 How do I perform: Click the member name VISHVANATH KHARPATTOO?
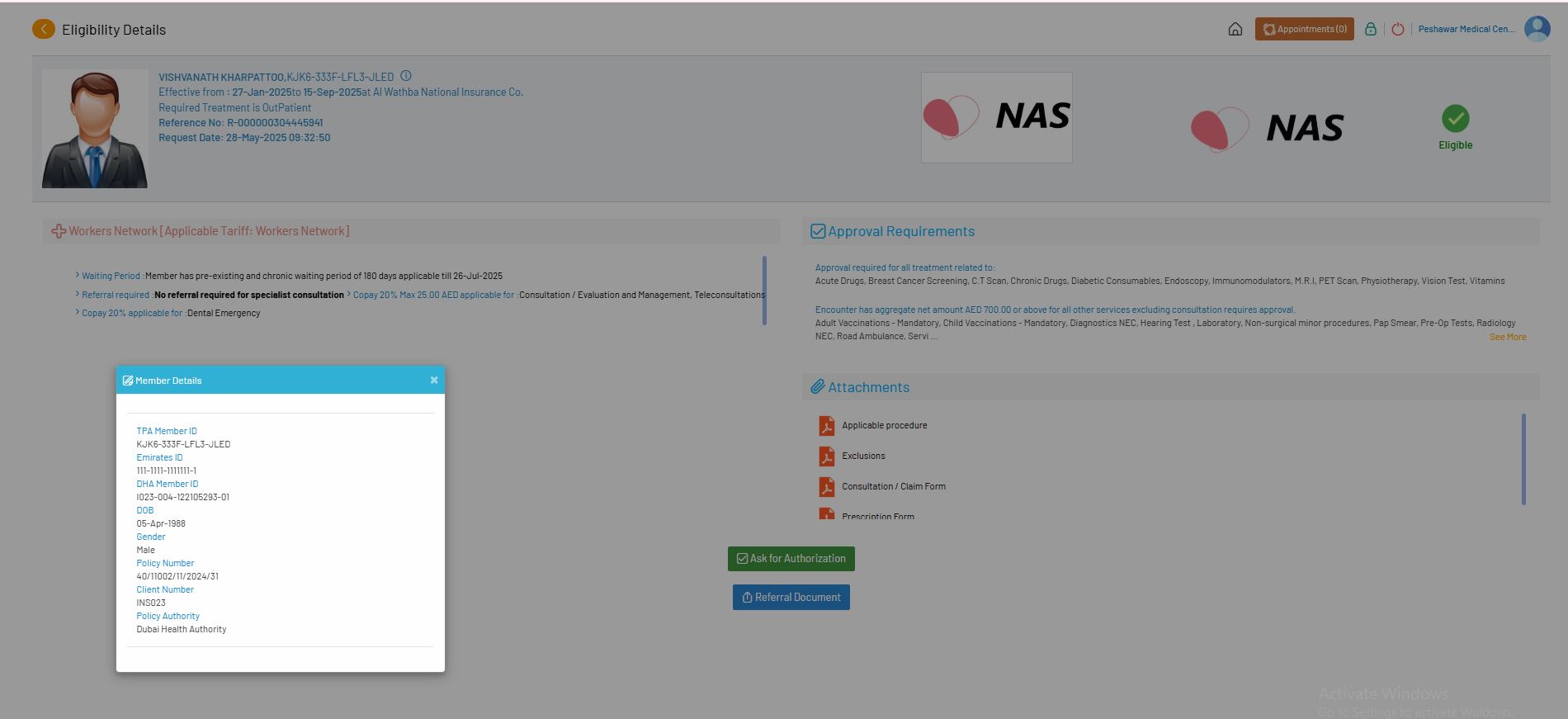pyautogui.click(x=221, y=77)
